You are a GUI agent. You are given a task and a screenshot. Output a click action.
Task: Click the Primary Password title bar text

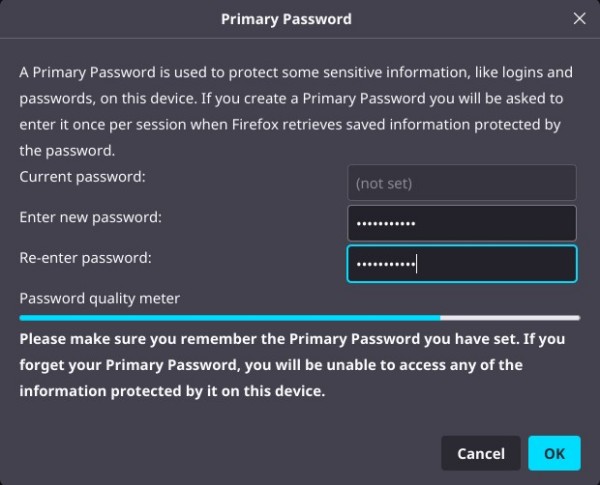click(300, 19)
